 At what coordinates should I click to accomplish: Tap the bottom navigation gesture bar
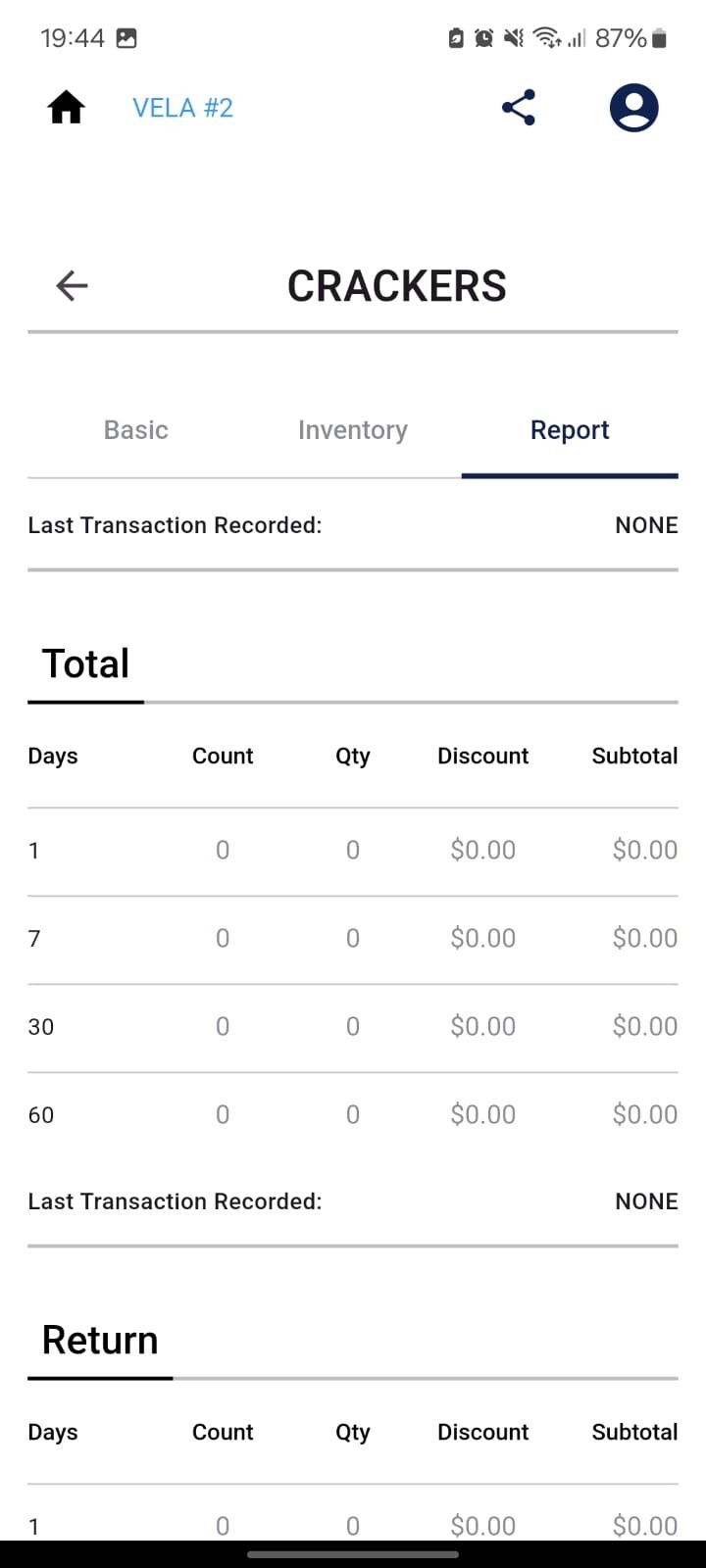point(353,1553)
